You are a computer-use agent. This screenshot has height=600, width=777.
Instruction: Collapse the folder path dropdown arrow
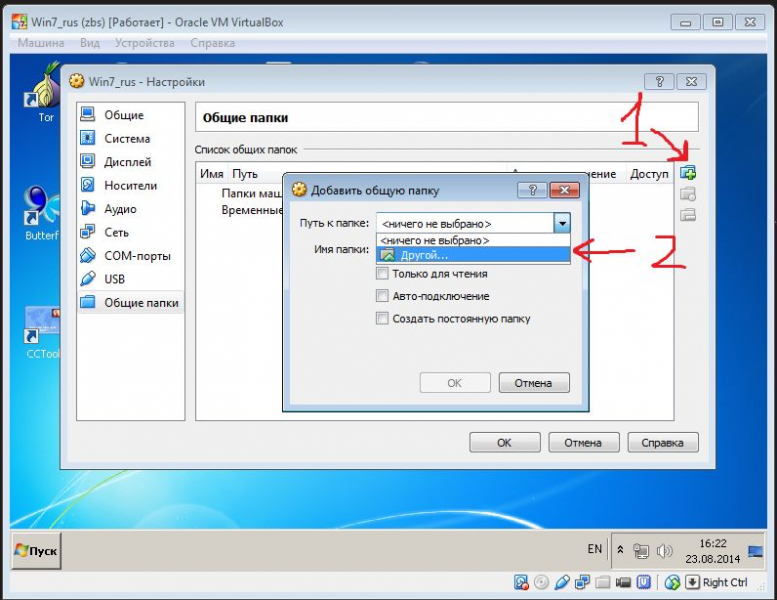click(x=562, y=224)
